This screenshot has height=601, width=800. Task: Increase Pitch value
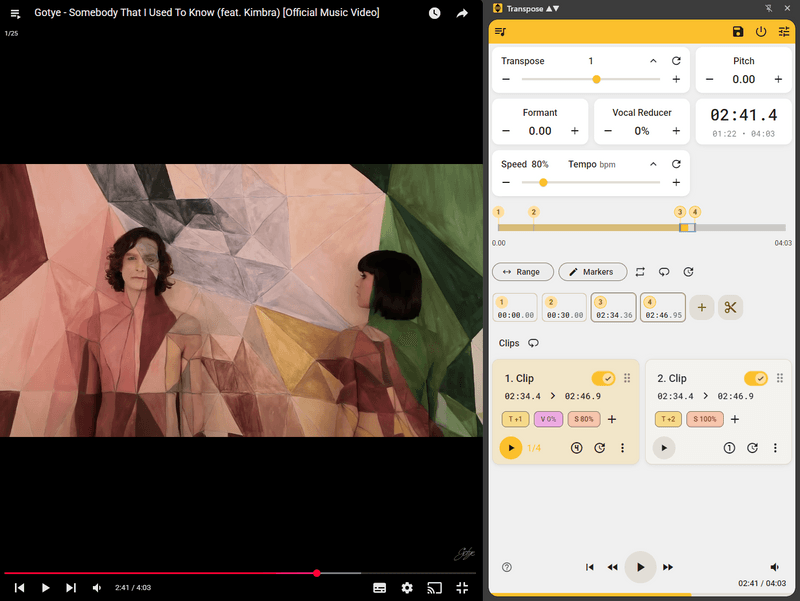(778, 79)
